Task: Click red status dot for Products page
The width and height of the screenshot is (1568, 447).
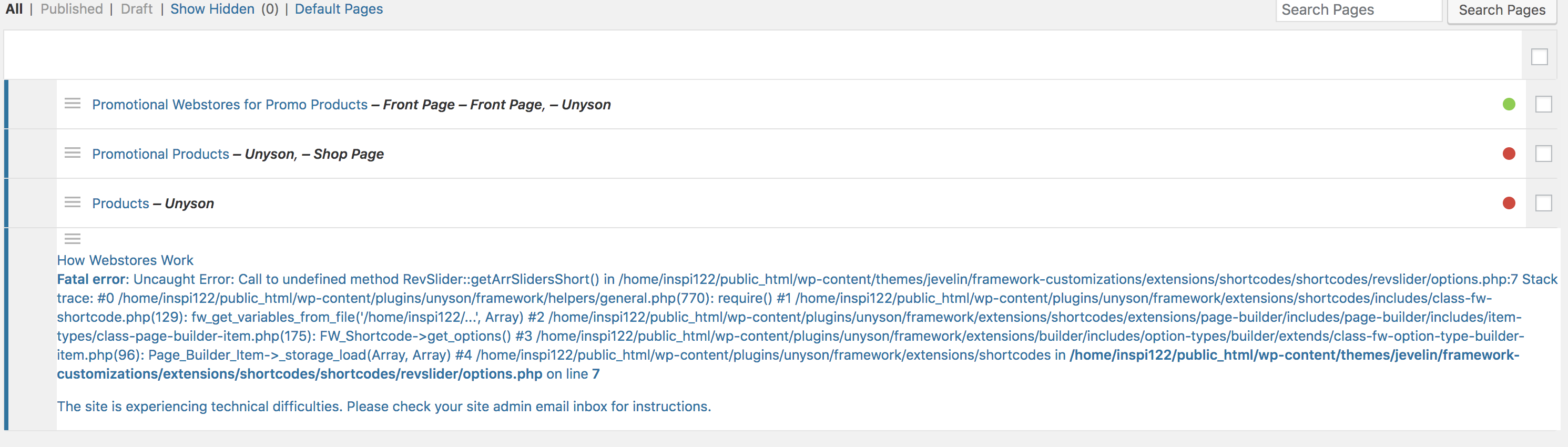Action: click(1509, 203)
